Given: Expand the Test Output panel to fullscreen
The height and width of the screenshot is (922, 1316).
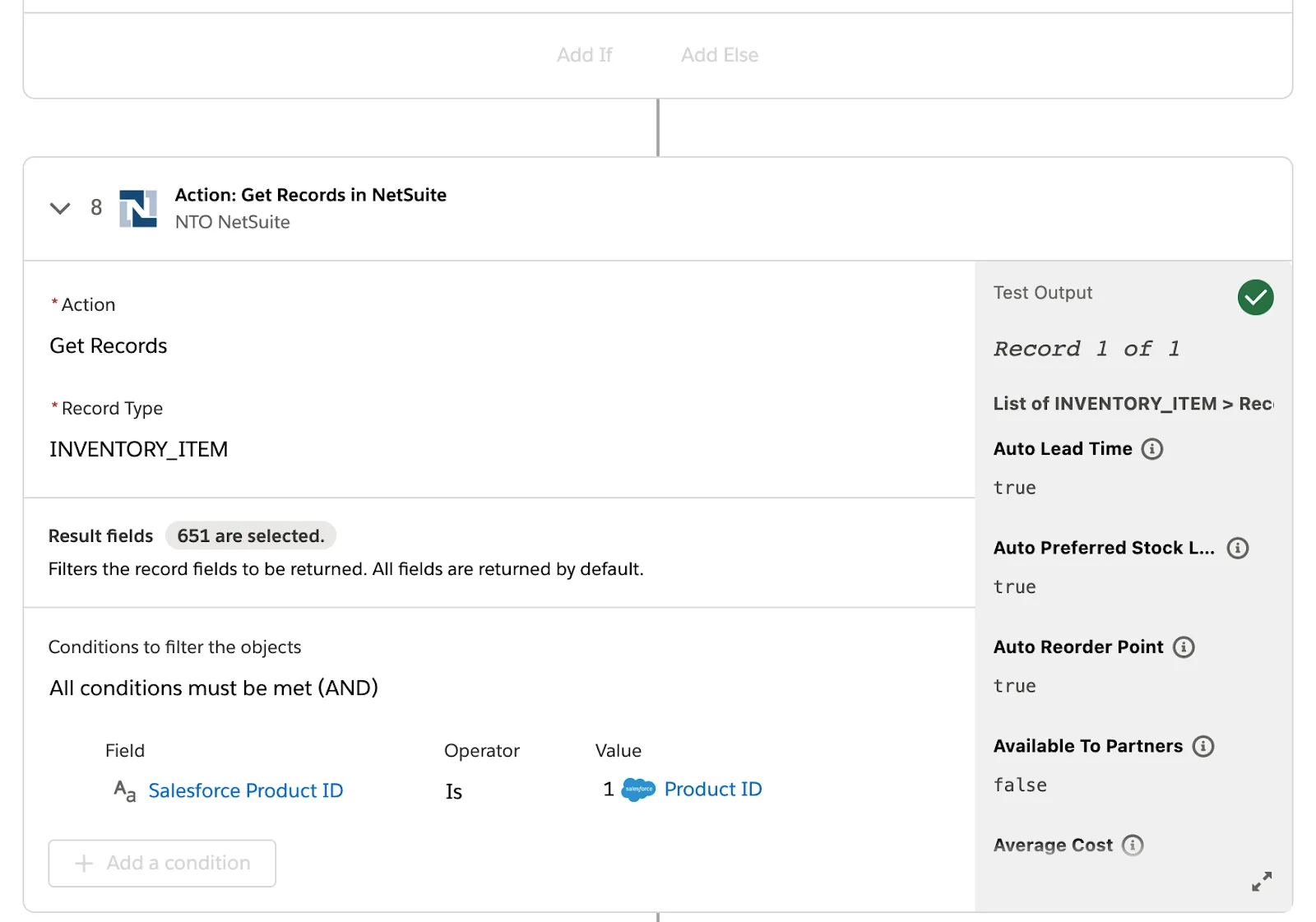Looking at the screenshot, I should point(1262,882).
